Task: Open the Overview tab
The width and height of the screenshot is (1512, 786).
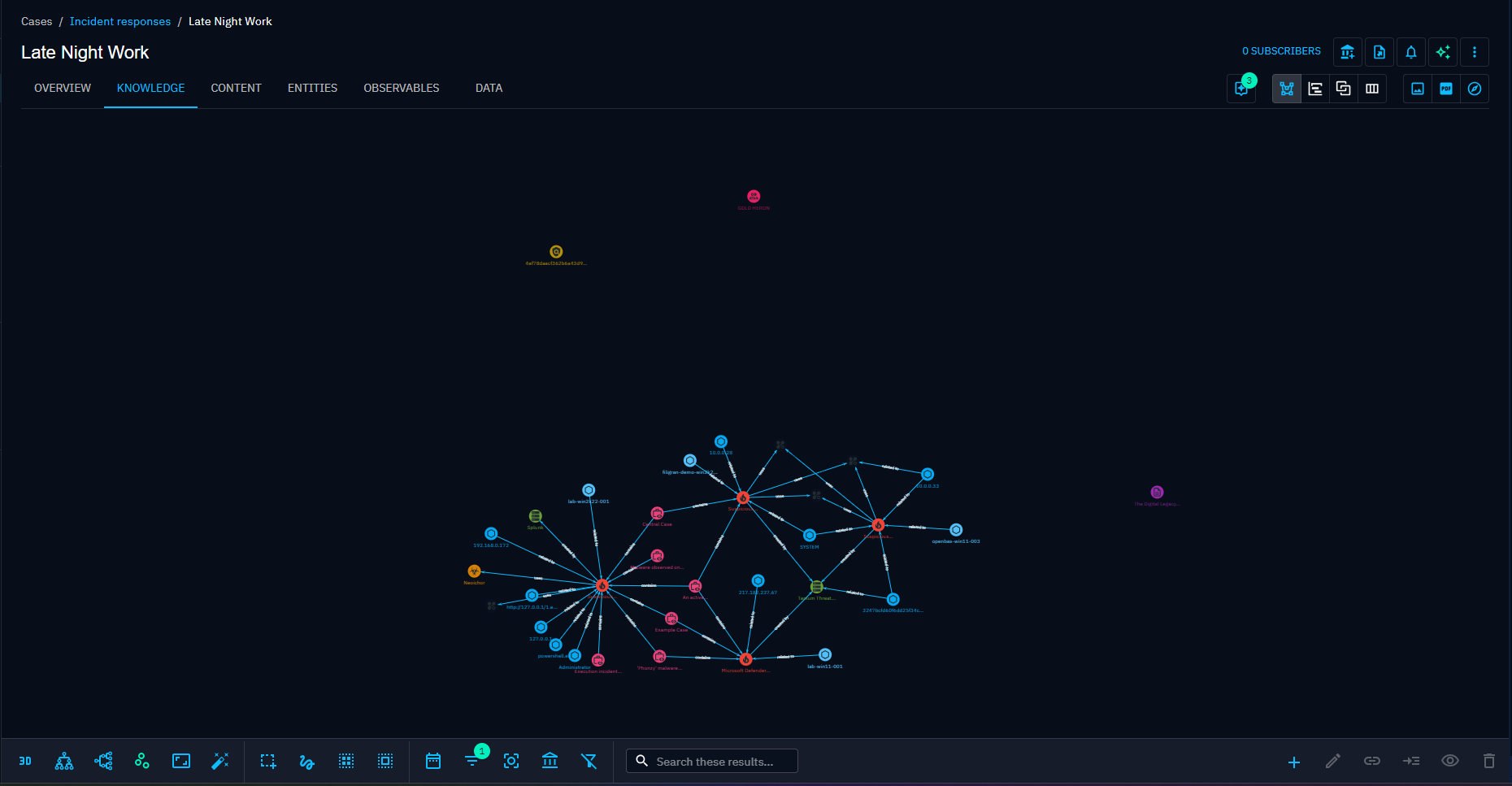Action: [x=63, y=88]
